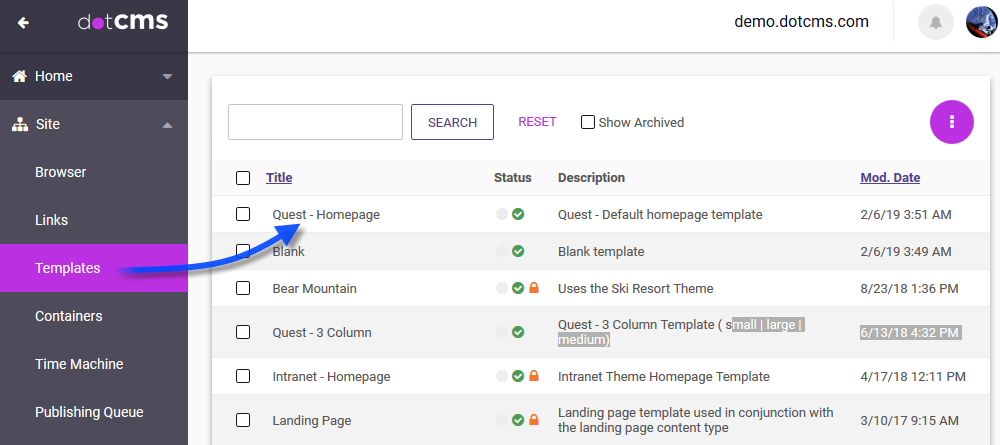Open the notifications bell icon
This screenshot has width=1000, height=445.
point(936,23)
